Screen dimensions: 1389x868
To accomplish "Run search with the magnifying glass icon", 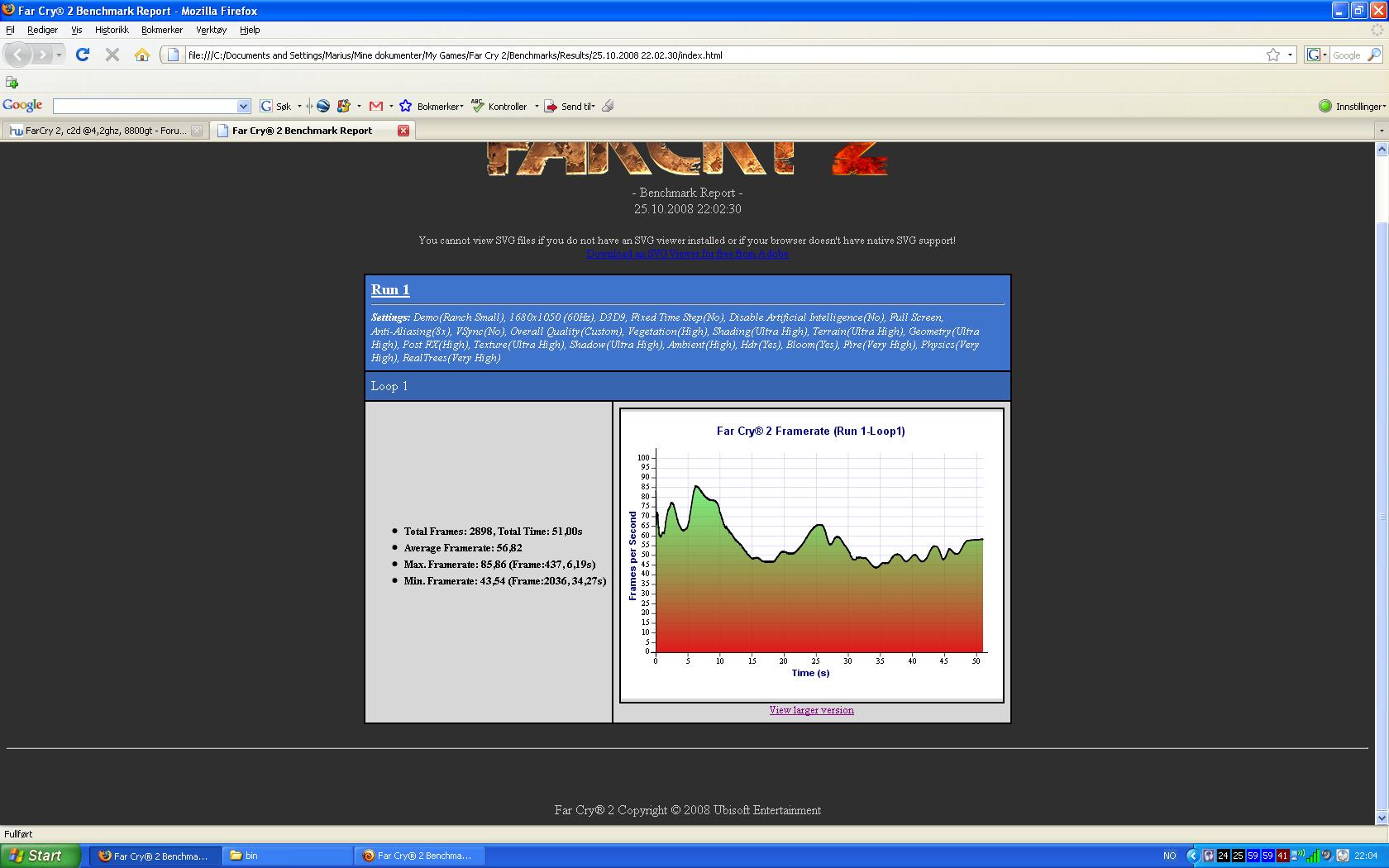I will click(1373, 55).
